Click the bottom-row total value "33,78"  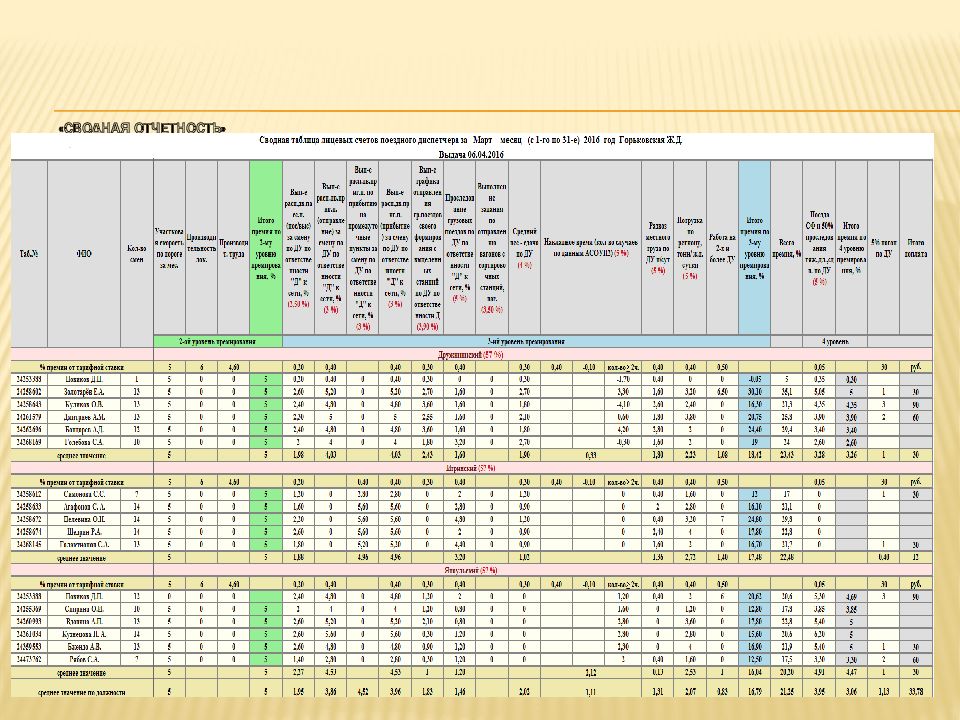coord(916,692)
